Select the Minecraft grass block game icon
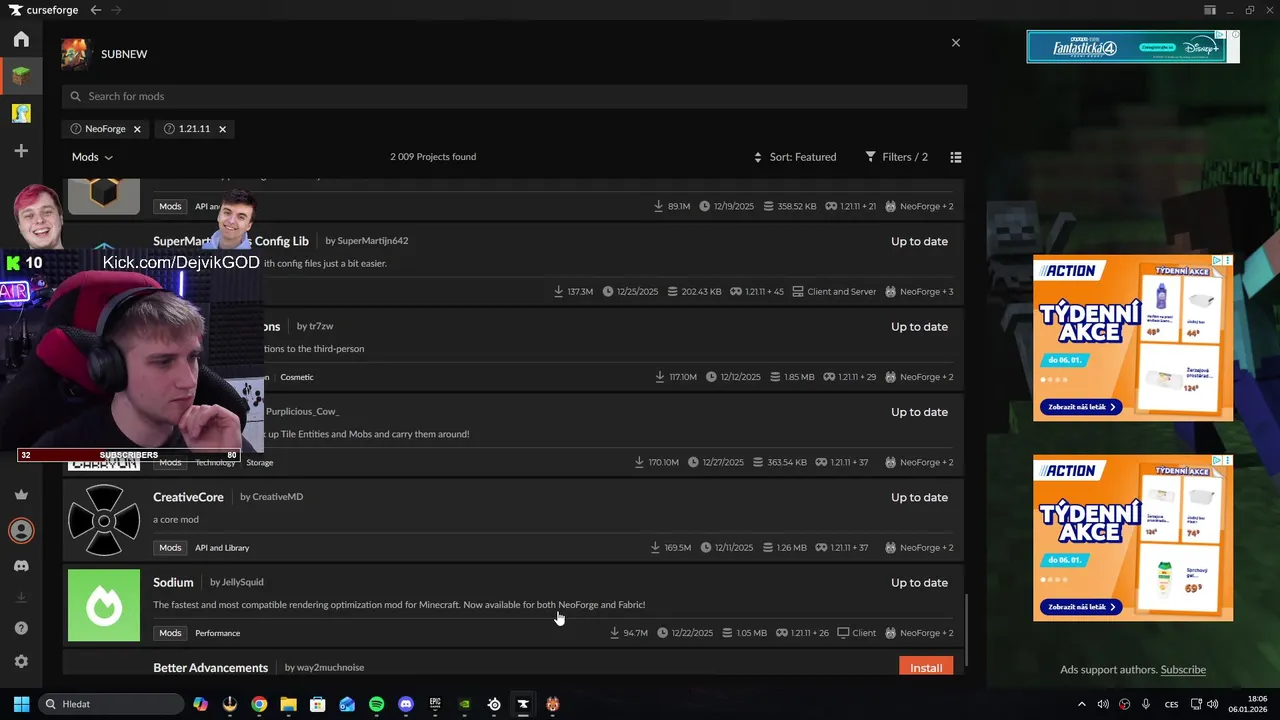The image size is (1280, 720). pyautogui.click(x=21, y=76)
